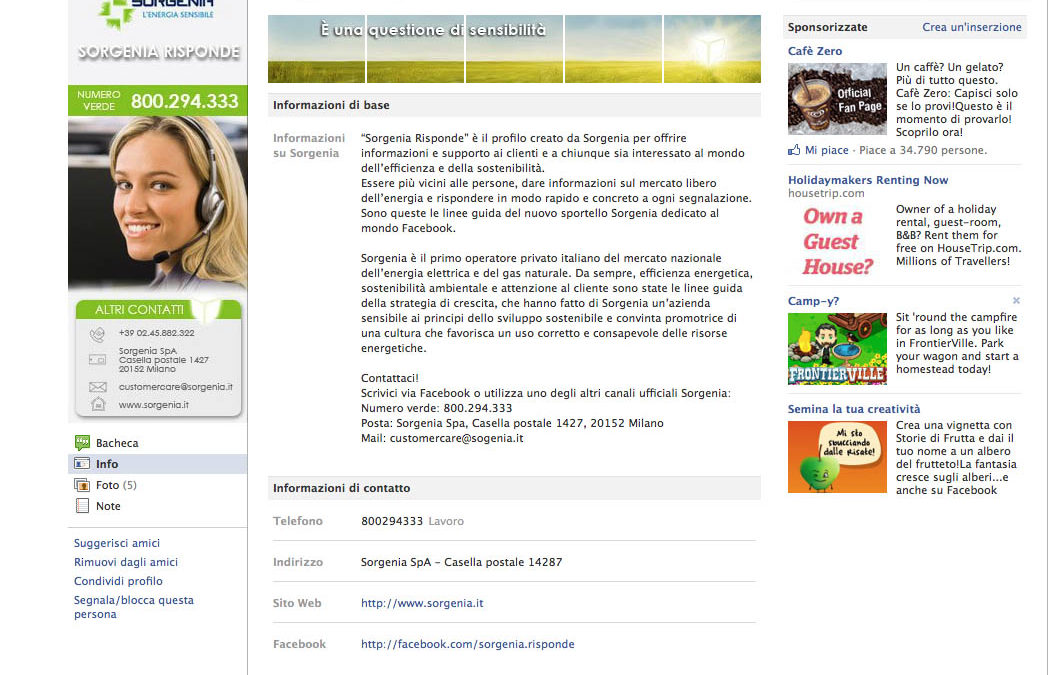Click the green apple cartoon ad thumbnail

tap(837, 457)
